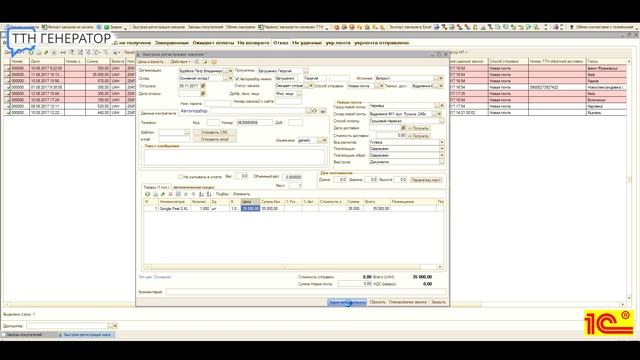Click Текст сообщения text area
640x360 pixels.
coord(234,157)
